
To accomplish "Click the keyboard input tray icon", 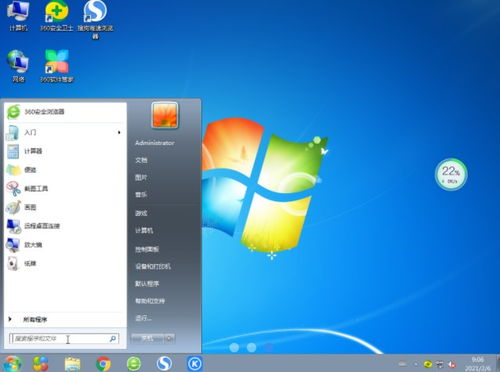I will [403, 364].
